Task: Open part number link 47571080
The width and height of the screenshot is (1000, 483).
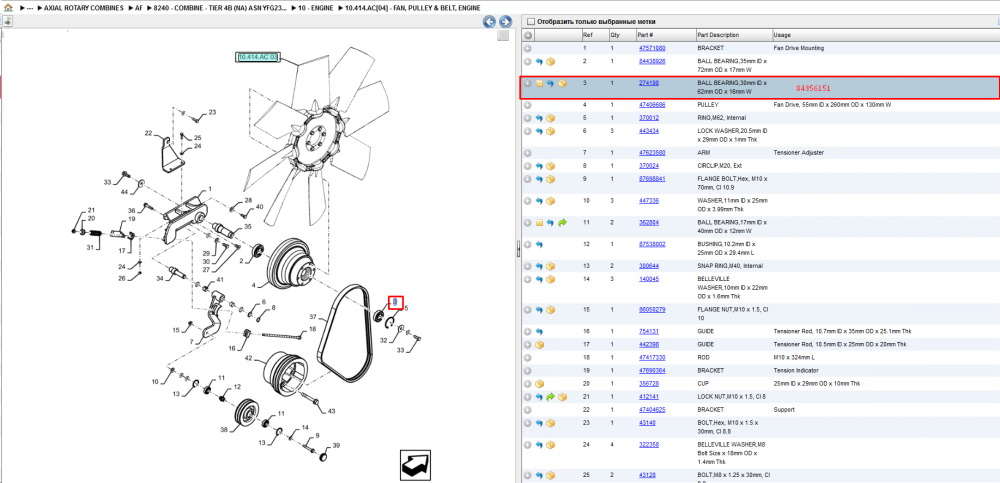Action: tap(652, 48)
